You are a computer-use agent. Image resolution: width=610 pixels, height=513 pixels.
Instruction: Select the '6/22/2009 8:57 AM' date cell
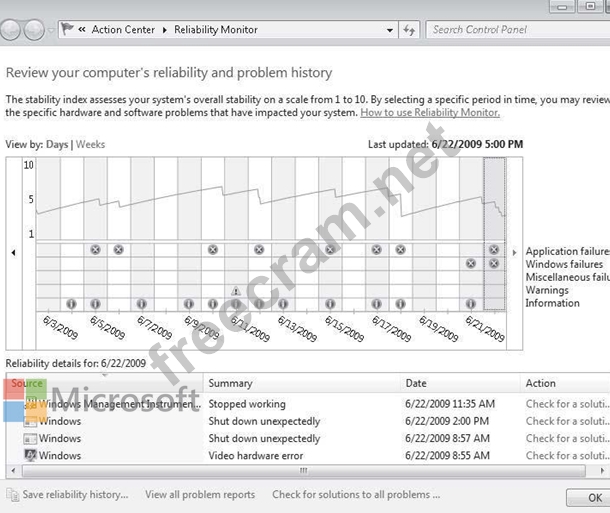[x=447, y=438]
